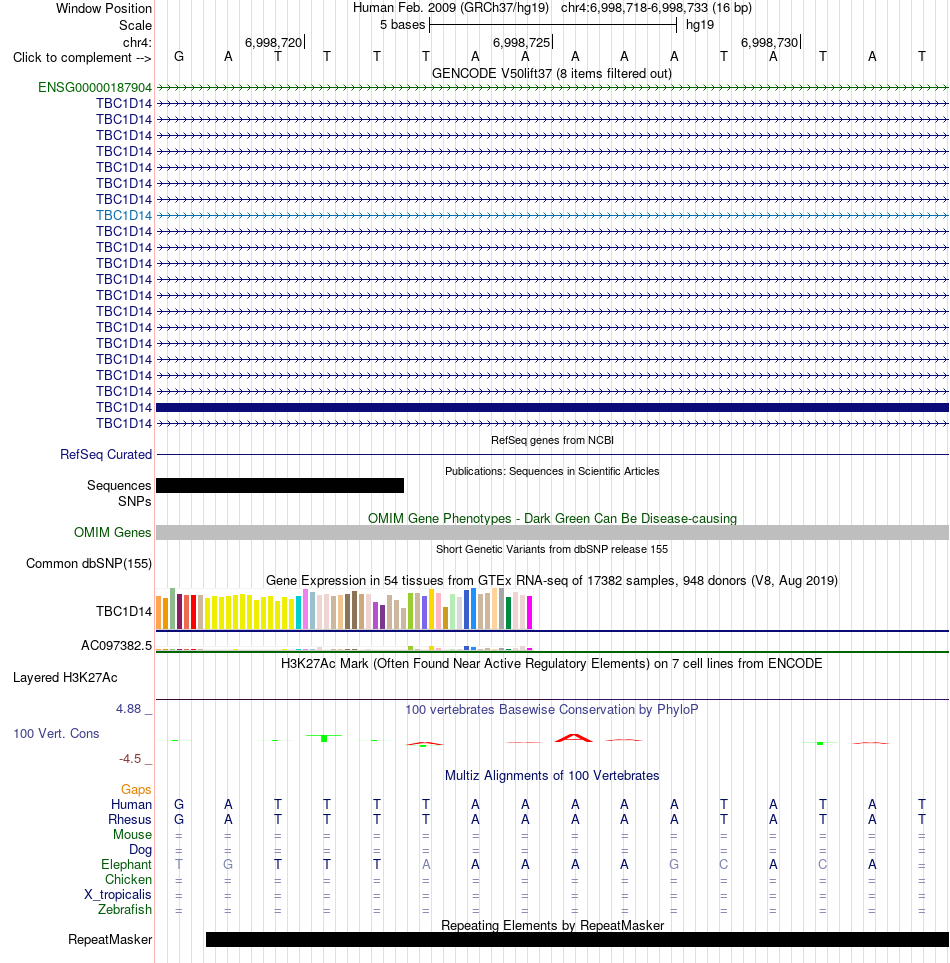This screenshot has width=950, height=963.
Task: Open the Layered H3K27Ac track label
Action: click(x=65, y=677)
